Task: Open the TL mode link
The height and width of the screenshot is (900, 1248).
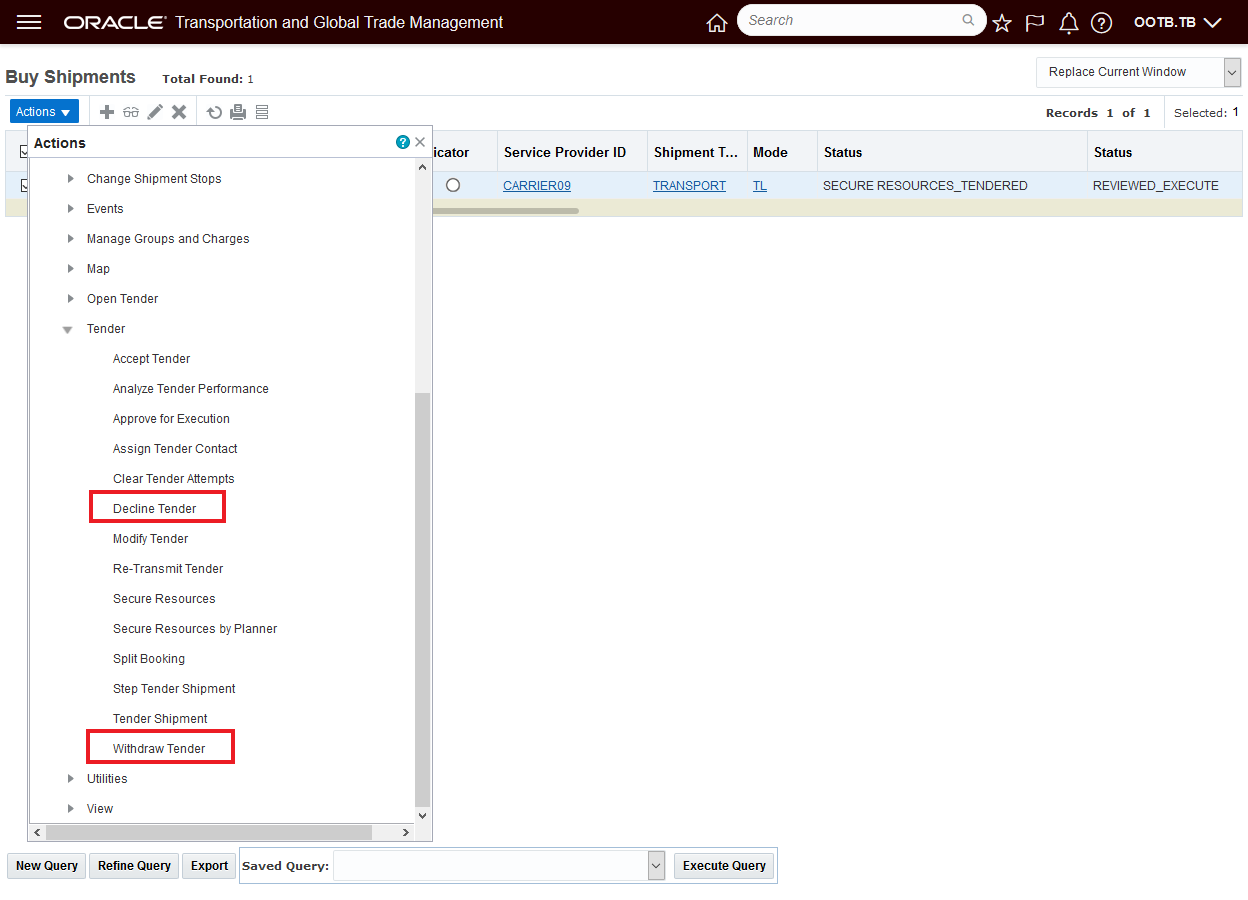Action: pos(760,186)
